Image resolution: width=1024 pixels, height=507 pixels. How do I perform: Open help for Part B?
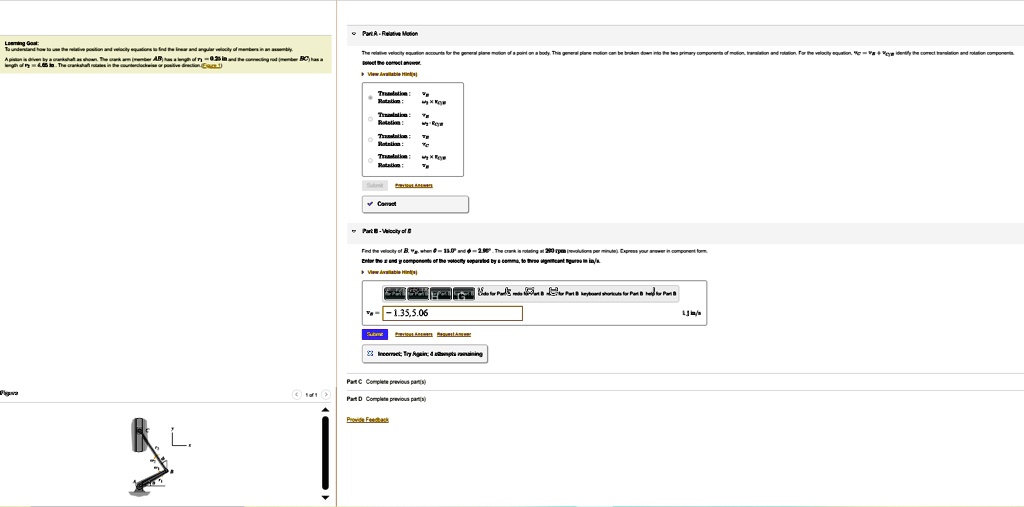pos(661,294)
